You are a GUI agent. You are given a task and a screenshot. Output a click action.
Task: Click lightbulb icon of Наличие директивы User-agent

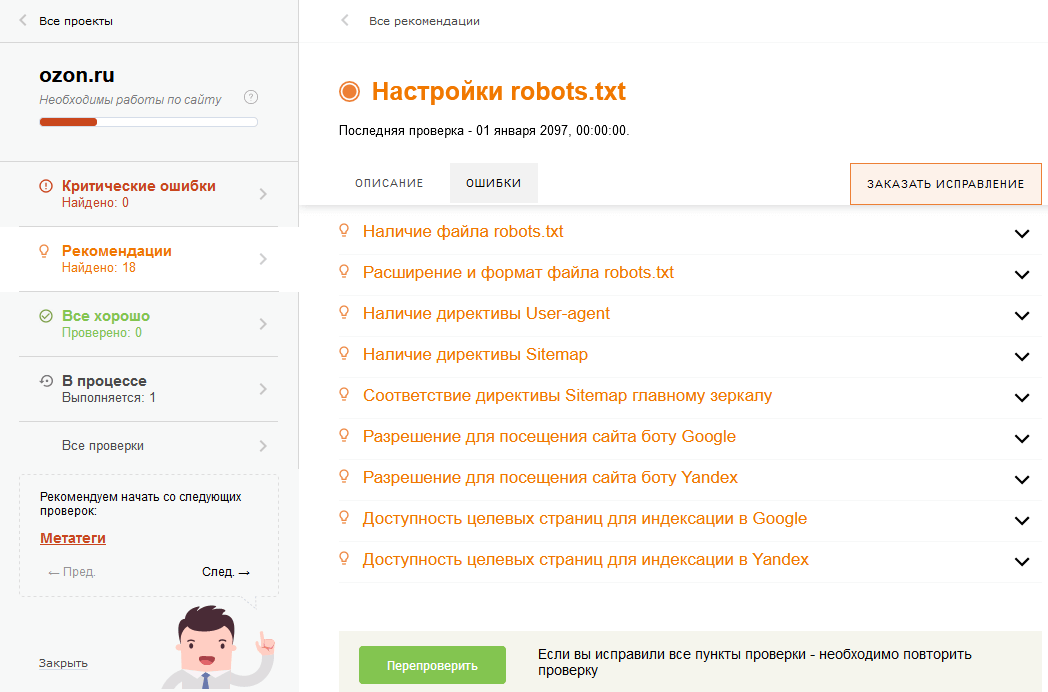[x=344, y=312]
